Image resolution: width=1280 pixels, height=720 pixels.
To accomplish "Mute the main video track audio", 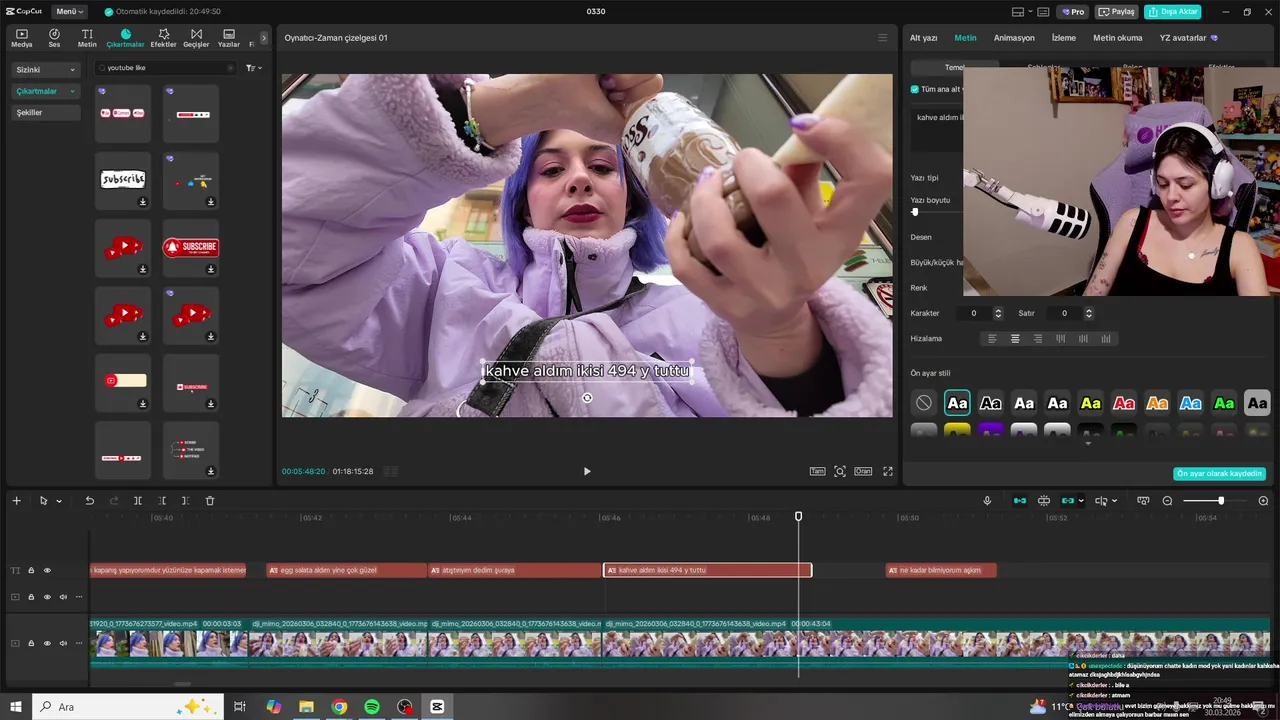I will (63, 643).
